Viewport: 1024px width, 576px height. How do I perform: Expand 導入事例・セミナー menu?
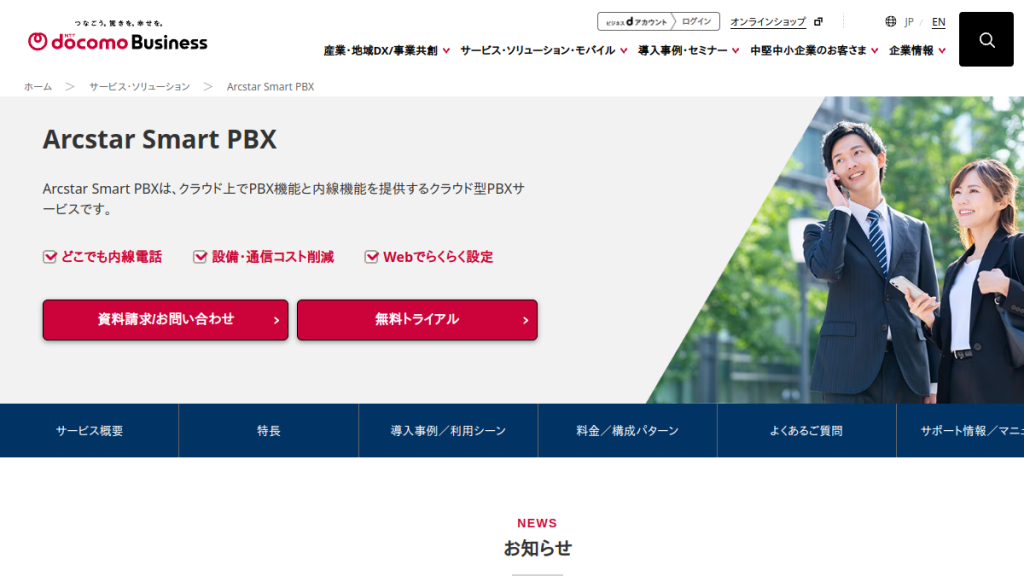tap(688, 50)
